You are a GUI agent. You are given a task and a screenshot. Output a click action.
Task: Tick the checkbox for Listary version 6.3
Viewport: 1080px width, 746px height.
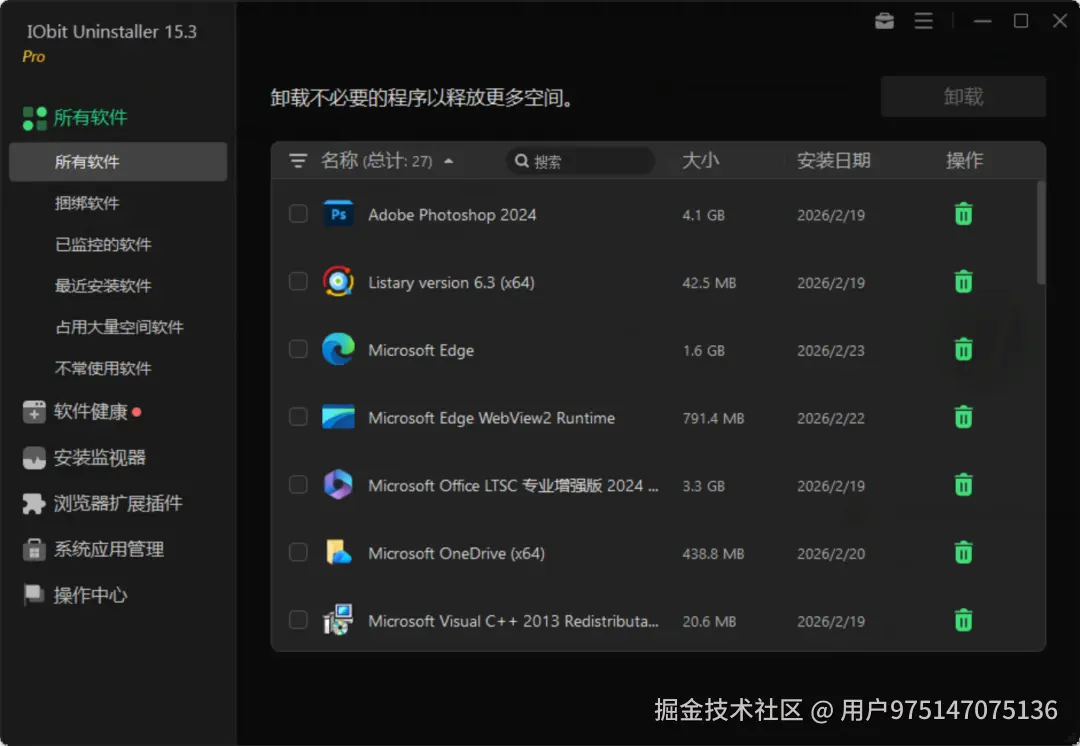pos(298,281)
